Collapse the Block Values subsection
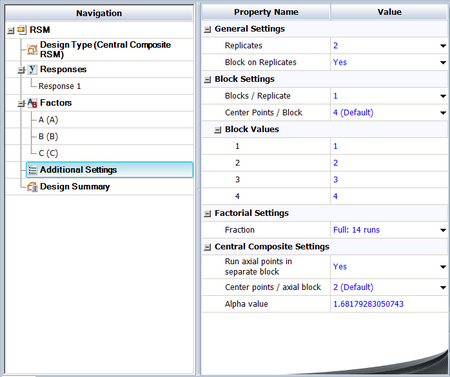Viewport: 450px width, 377px height. tap(218, 130)
